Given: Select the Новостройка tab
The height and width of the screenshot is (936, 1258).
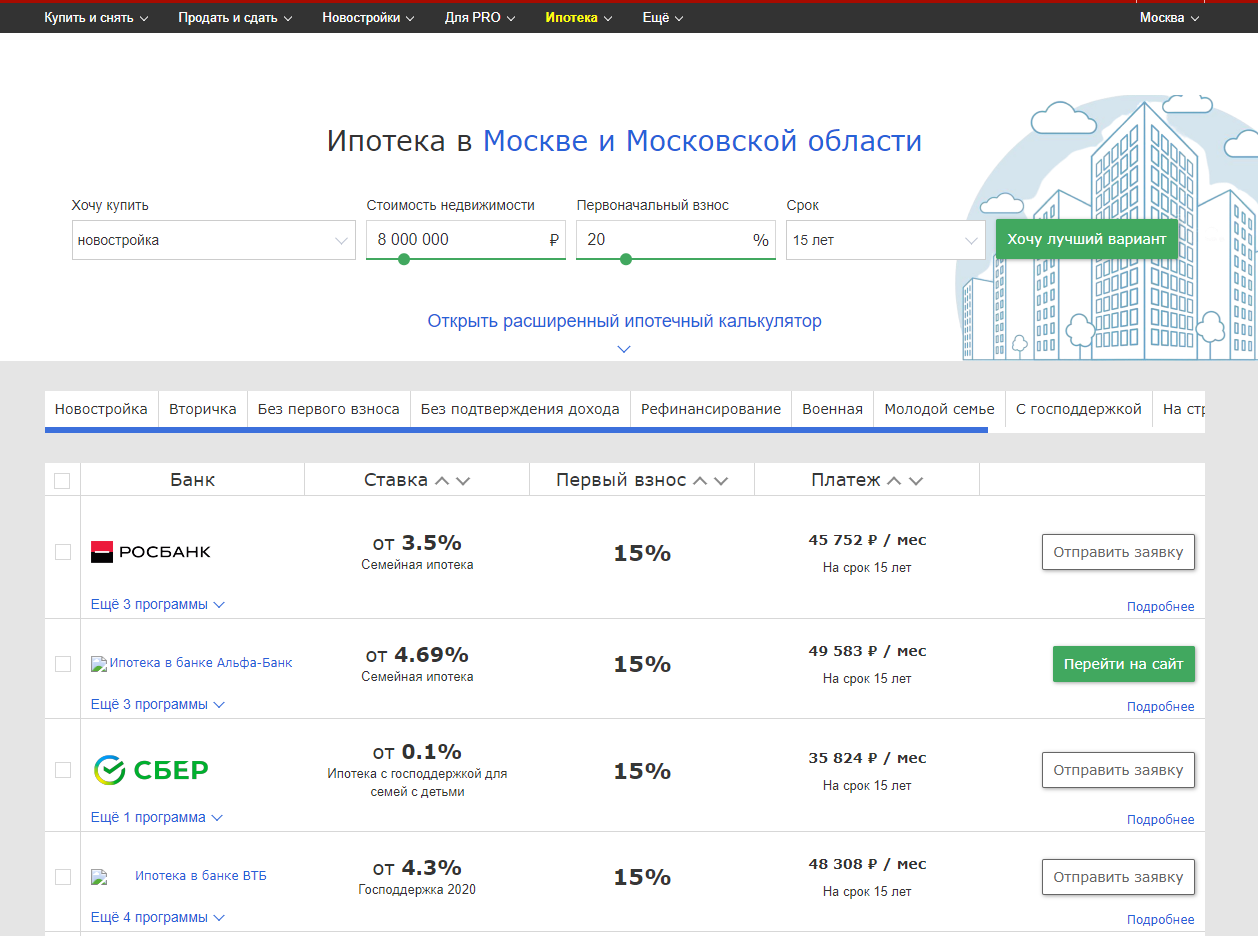Looking at the screenshot, I should (101, 409).
